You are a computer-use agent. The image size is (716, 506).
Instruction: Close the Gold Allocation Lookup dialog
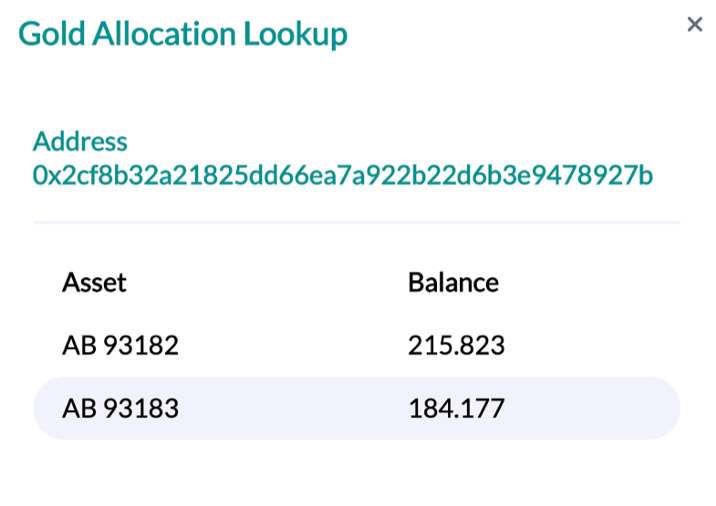pos(694,24)
